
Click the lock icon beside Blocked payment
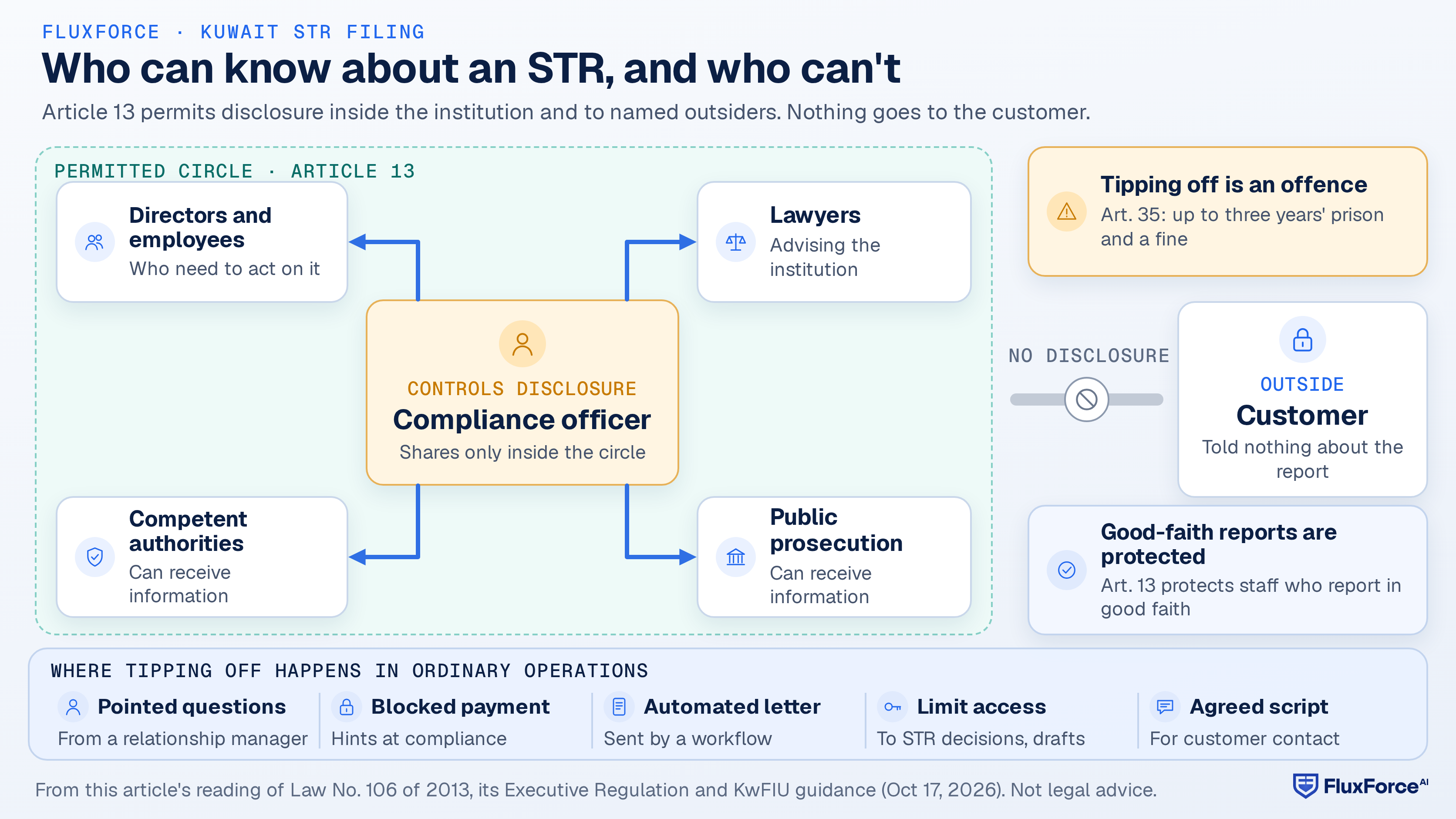pyautogui.click(x=347, y=707)
